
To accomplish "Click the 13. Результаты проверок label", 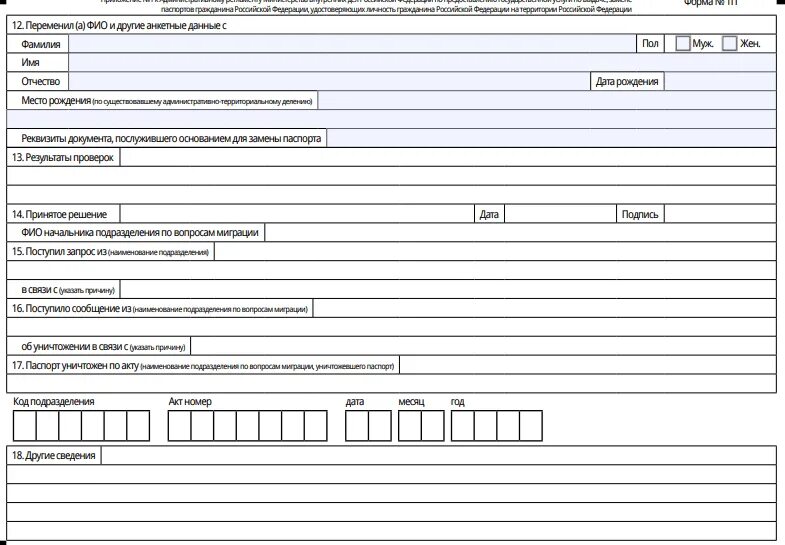I will click(x=63, y=157).
